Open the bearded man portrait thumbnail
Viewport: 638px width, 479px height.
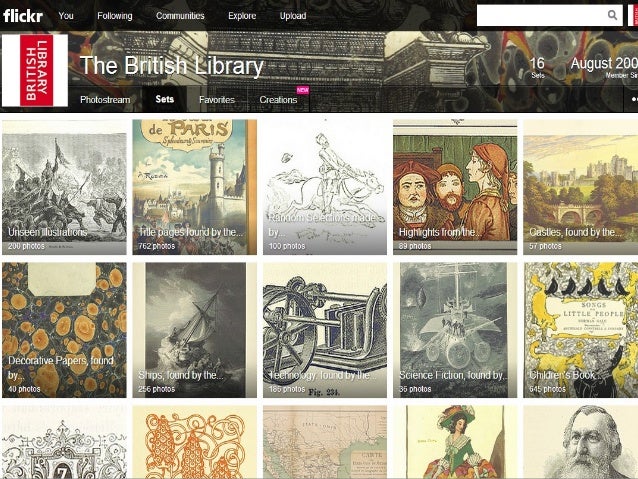(581, 442)
